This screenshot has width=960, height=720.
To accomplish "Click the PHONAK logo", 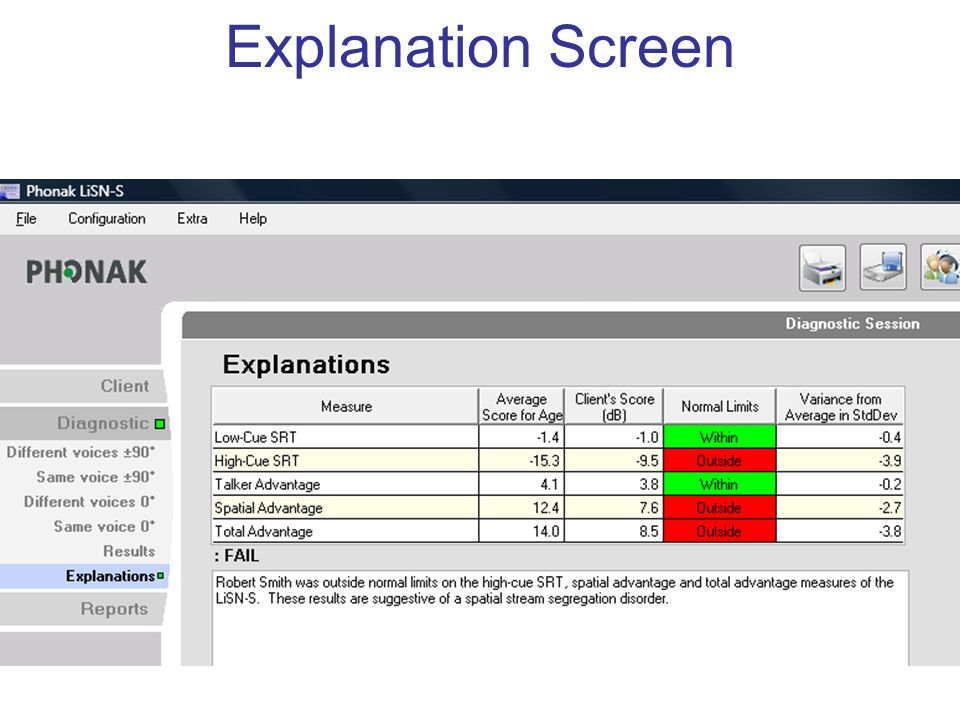I will click(86, 272).
